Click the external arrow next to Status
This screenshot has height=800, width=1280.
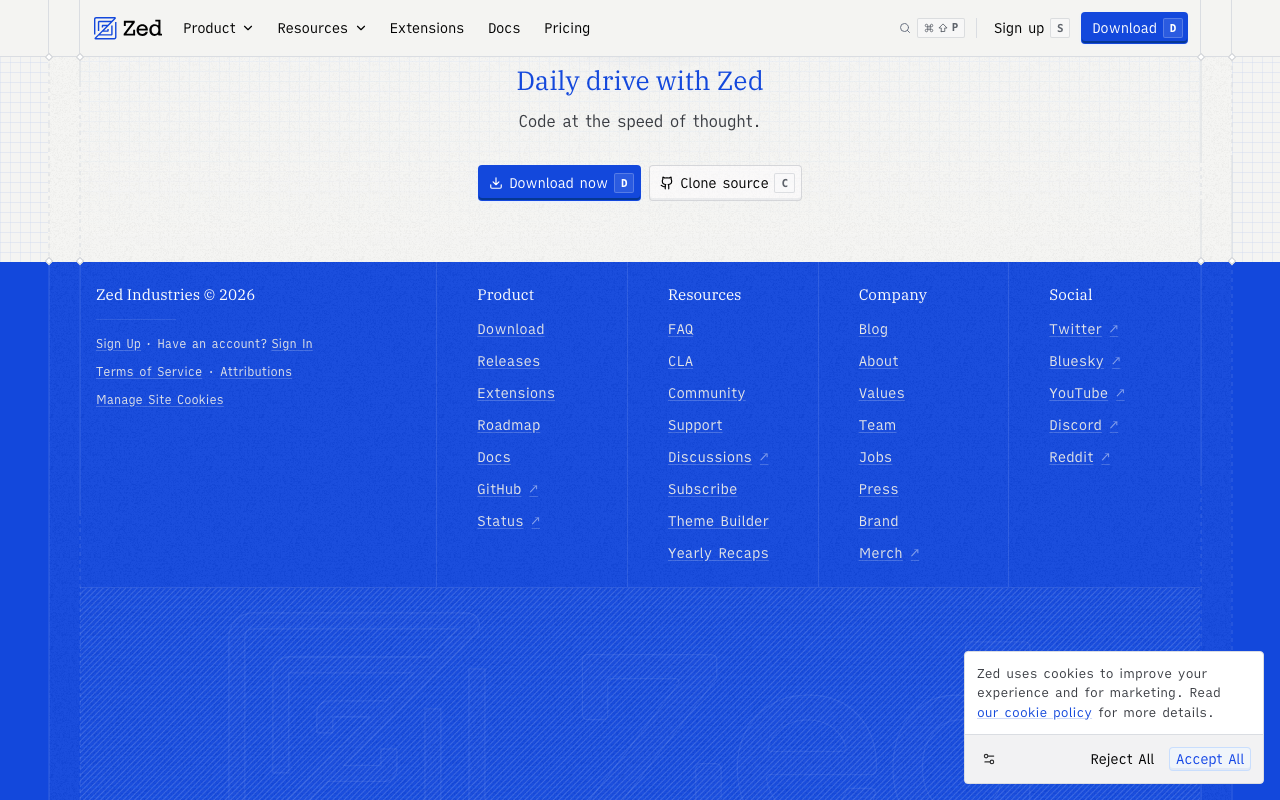click(x=535, y=521)
